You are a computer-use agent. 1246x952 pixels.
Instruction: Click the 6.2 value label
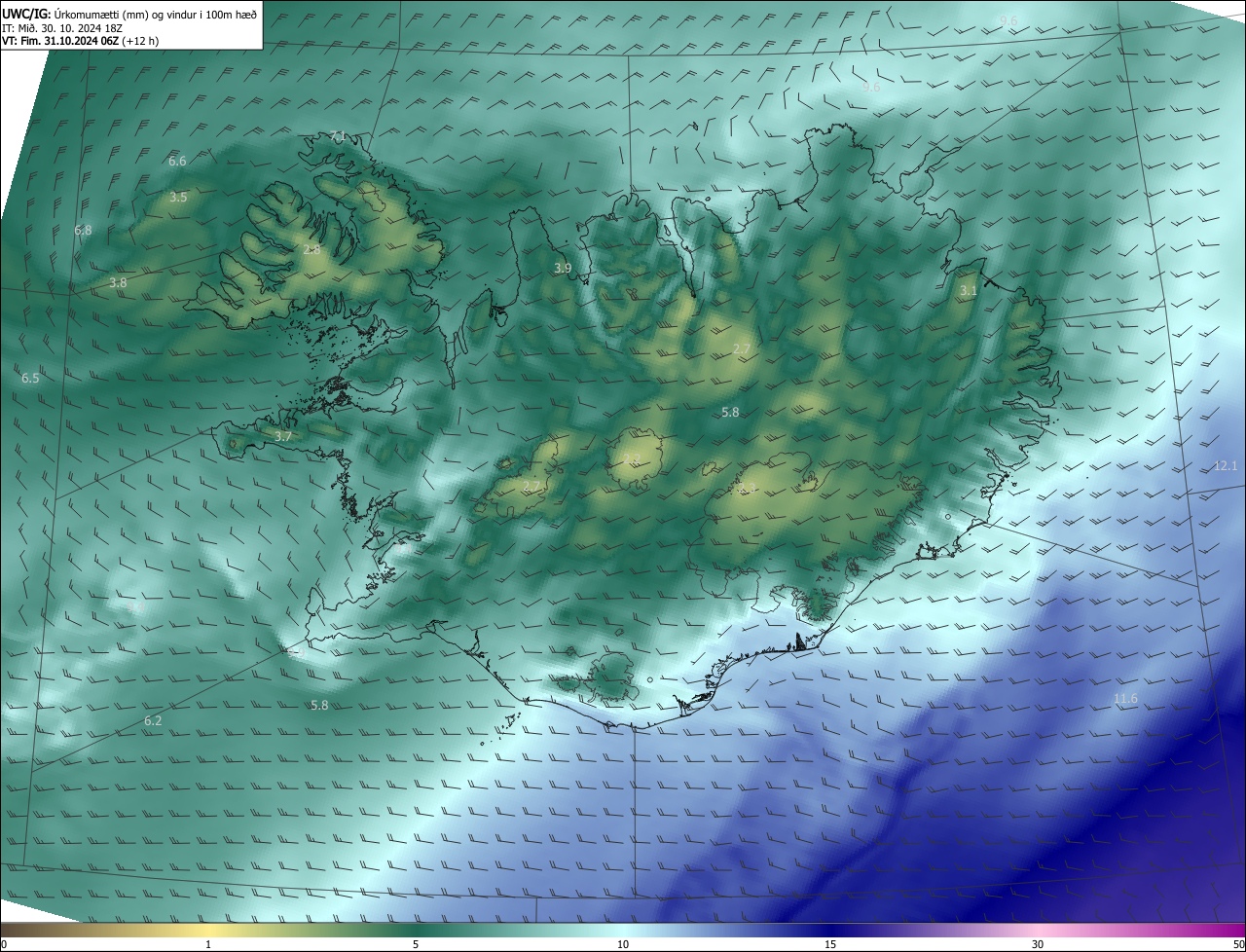coord(153,721)
